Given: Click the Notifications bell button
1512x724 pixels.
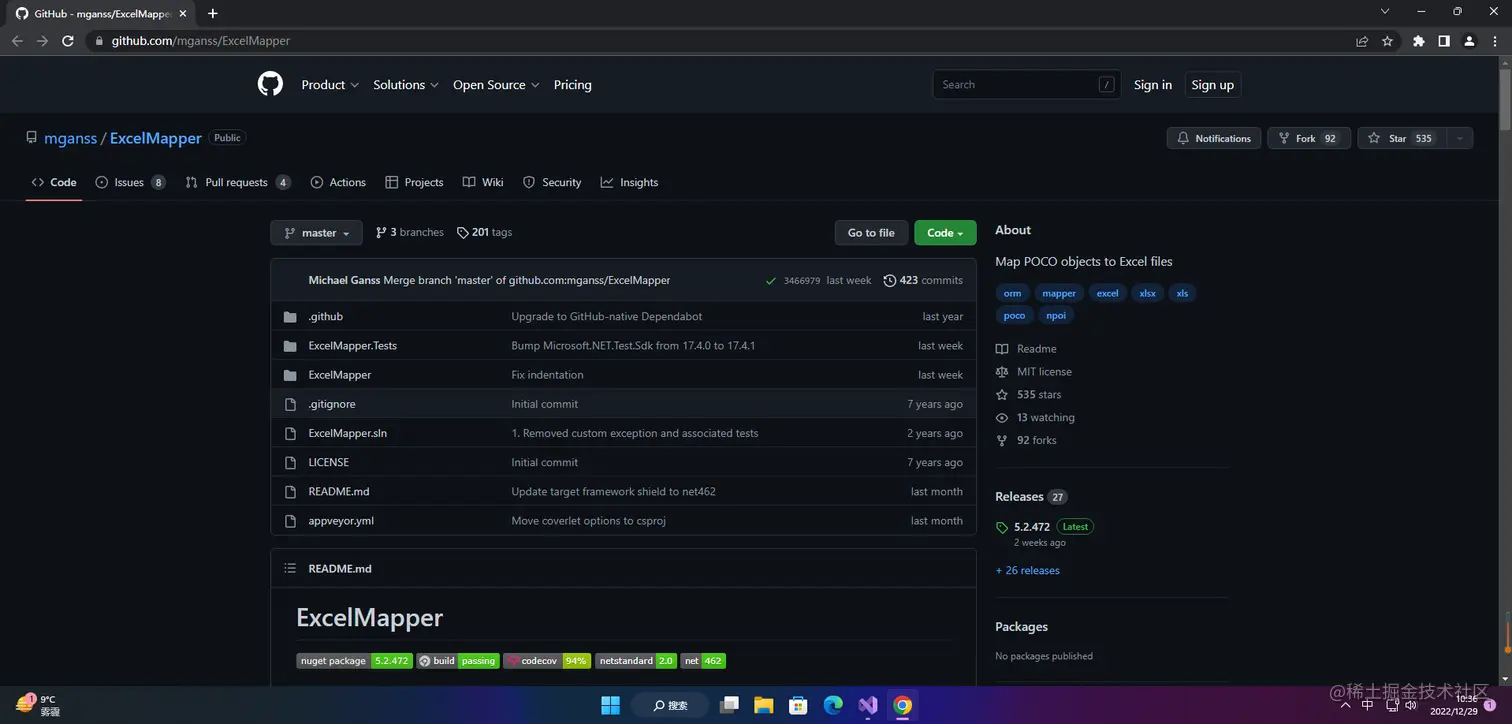Looking at the screenshot, I should 1214,138.
